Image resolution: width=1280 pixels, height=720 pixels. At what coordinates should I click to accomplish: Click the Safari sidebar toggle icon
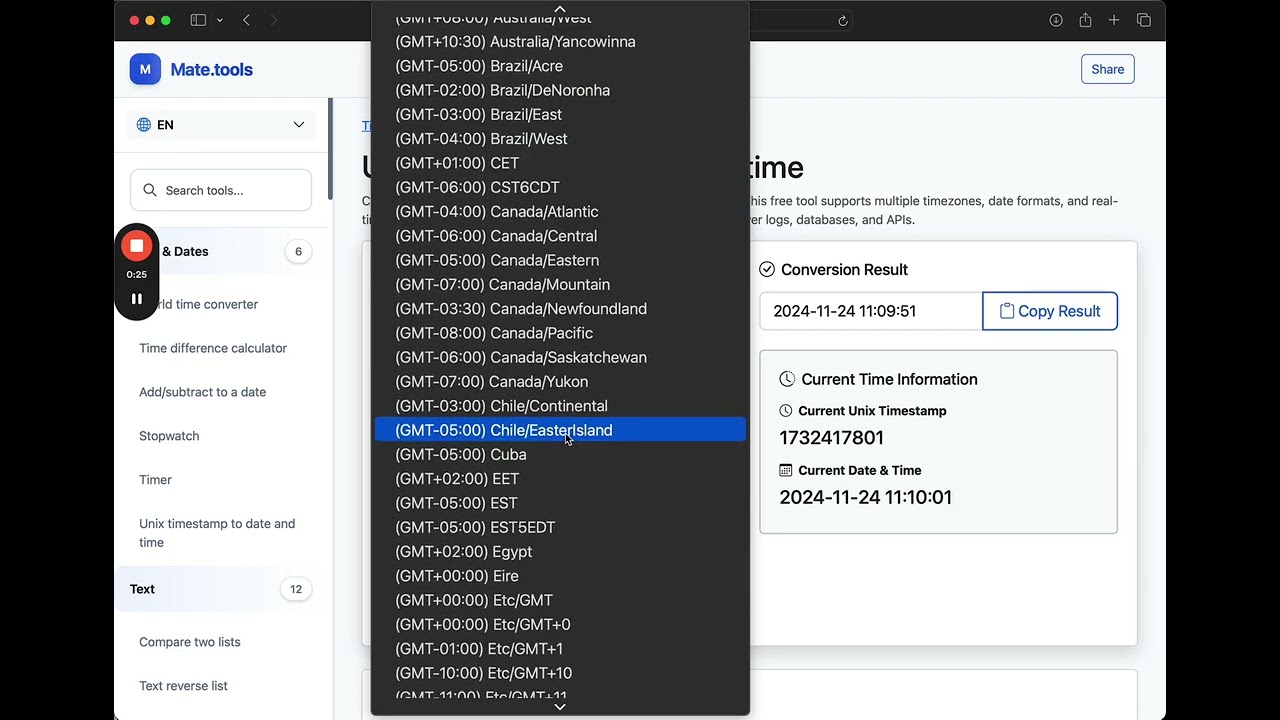coord(198,20)
